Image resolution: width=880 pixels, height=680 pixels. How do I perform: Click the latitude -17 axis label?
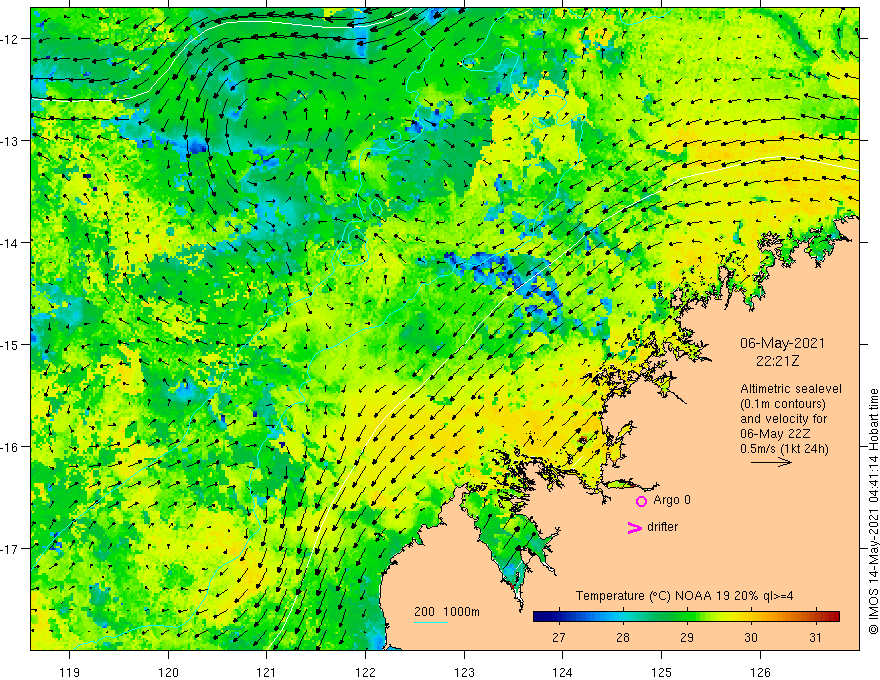pos(11,549)
